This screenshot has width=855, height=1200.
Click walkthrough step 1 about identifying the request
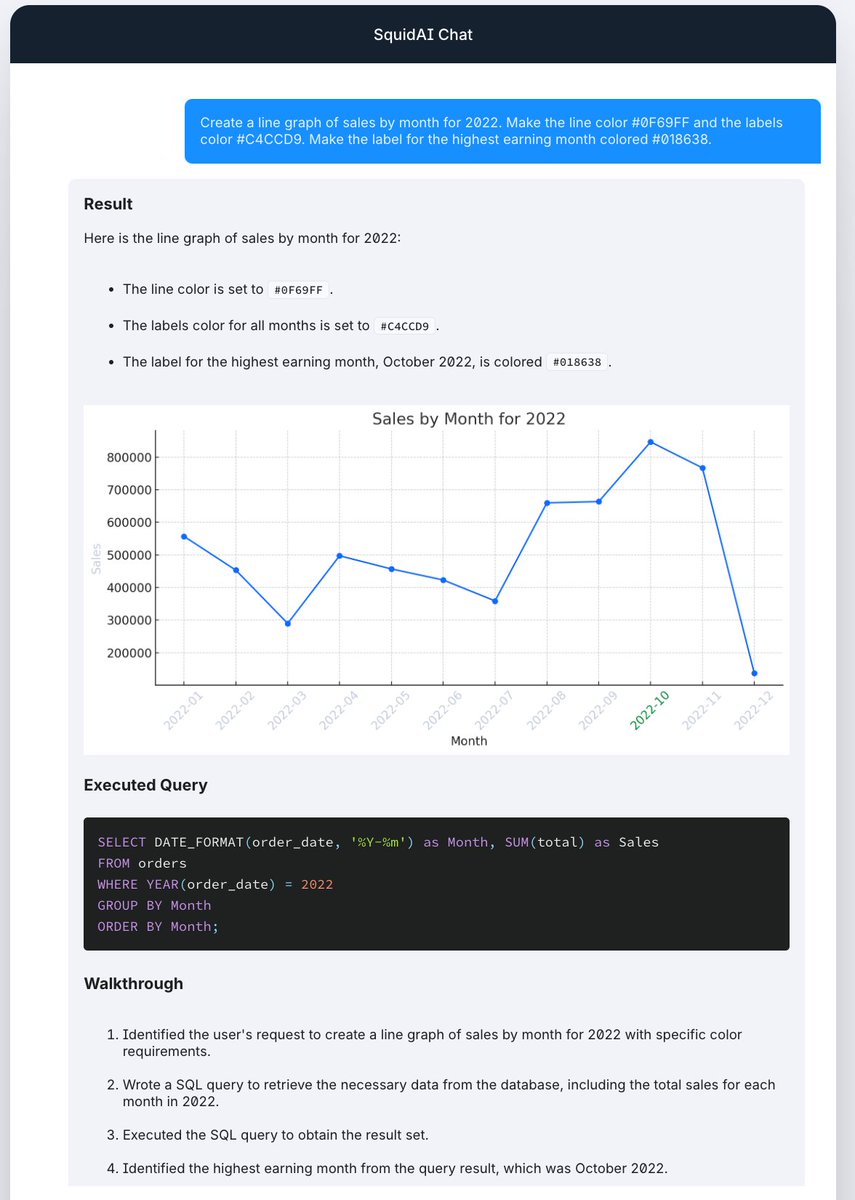point(432,1043)
